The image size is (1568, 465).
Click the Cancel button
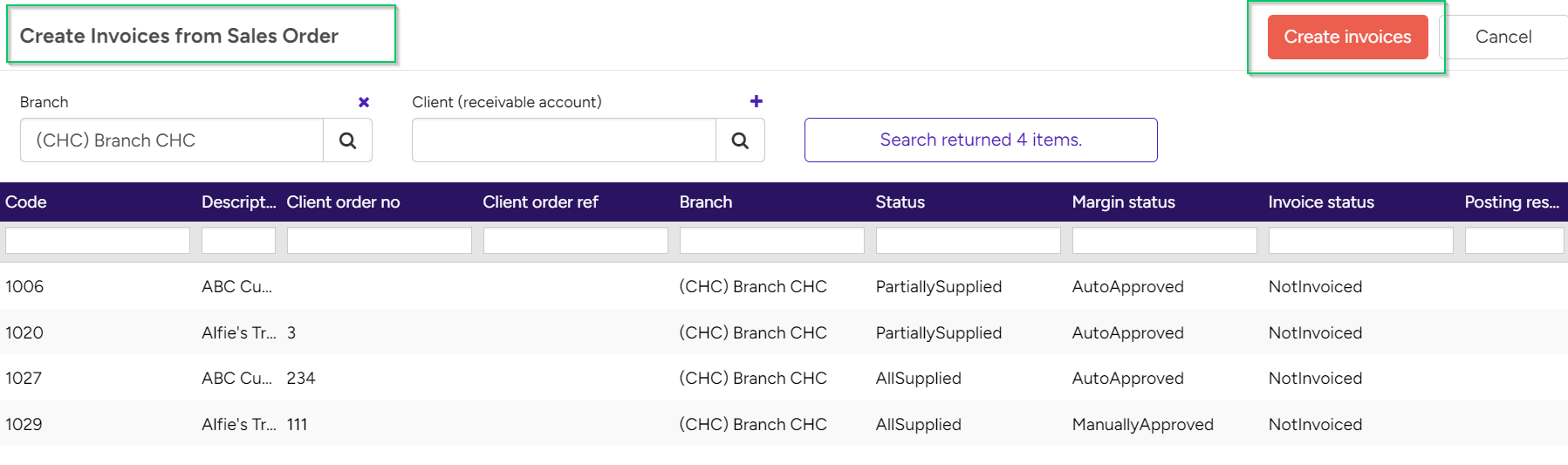pos(1503,37)
